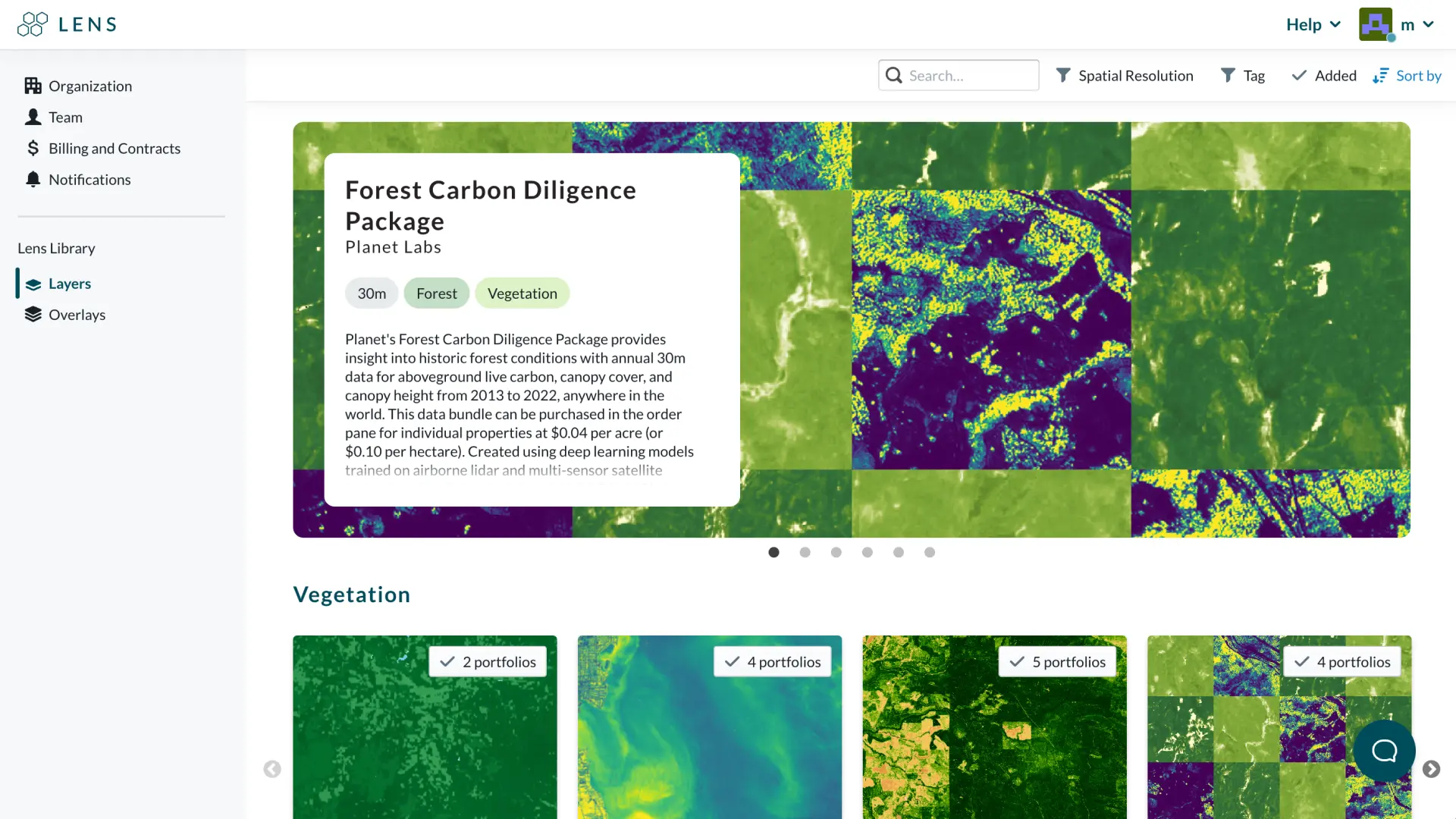Select the Overlays stack icon
1456x819 pixels.
[x=33, y=314]
